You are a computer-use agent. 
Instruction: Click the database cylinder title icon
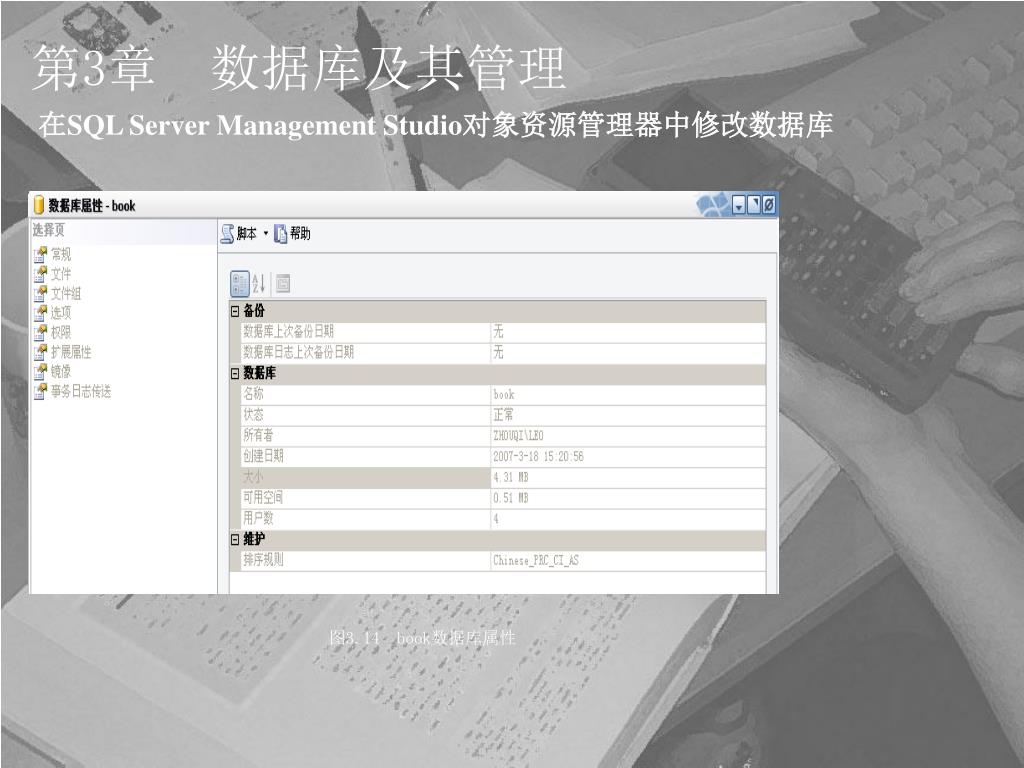click(39, 205)
